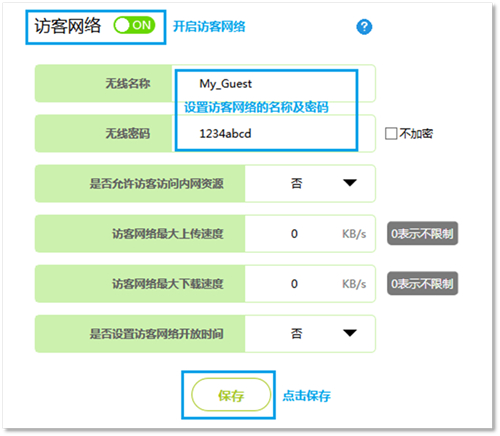This screenshot has height=436, width=500.
Task: Click the 访客网络 heading label
Action: pos(68,26)
